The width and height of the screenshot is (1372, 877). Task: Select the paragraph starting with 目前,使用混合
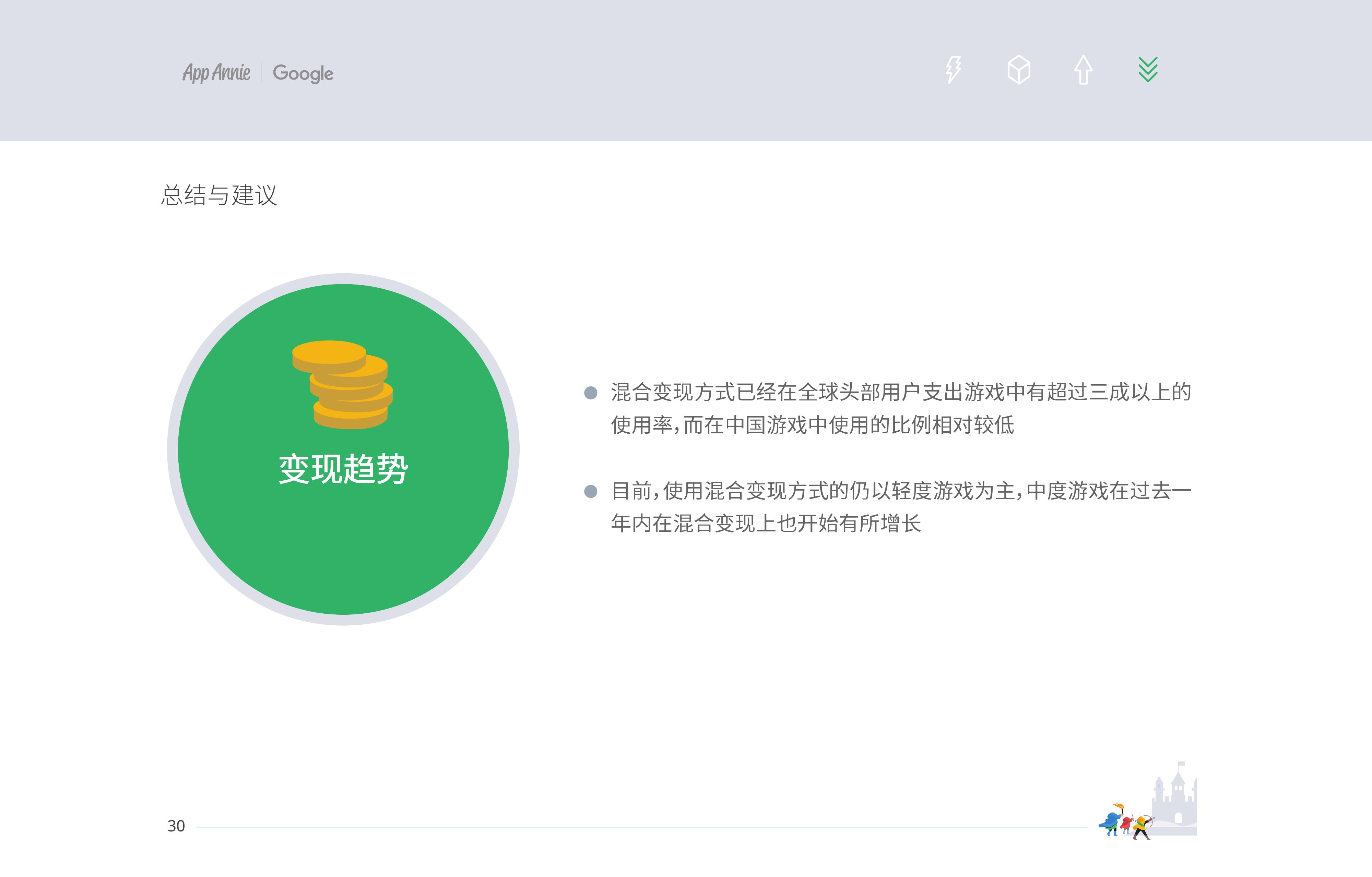(900, 507)
